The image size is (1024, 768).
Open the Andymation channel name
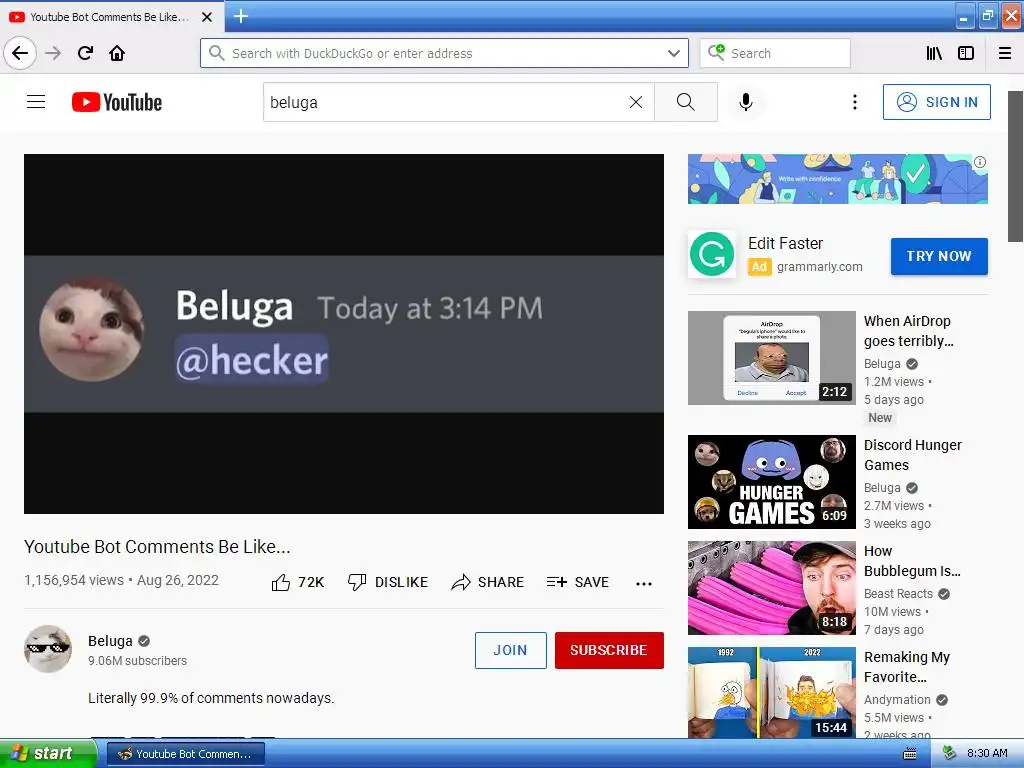pyautogui.click(x=897, y=699)
